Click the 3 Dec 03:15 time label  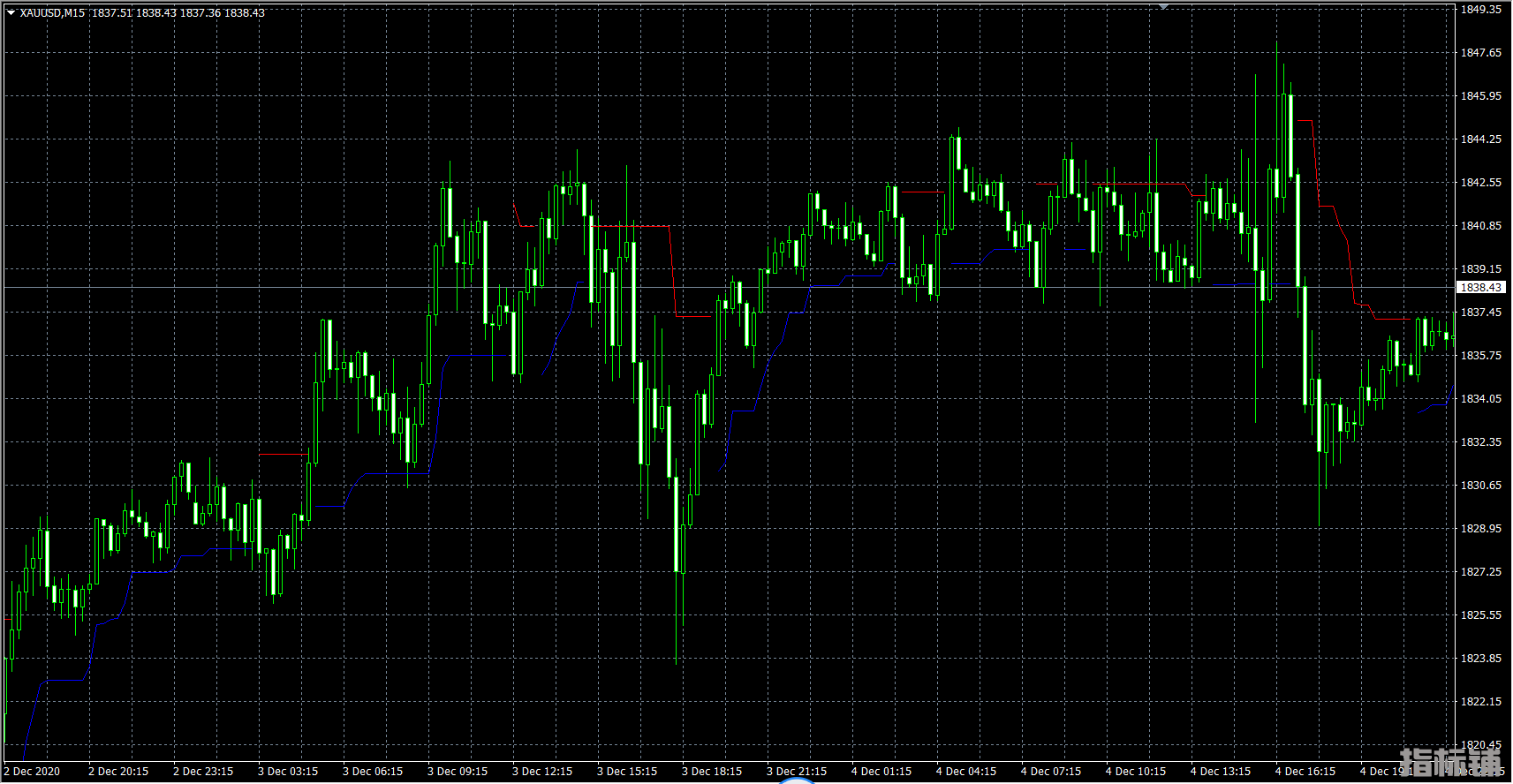(x=288, y=772)
